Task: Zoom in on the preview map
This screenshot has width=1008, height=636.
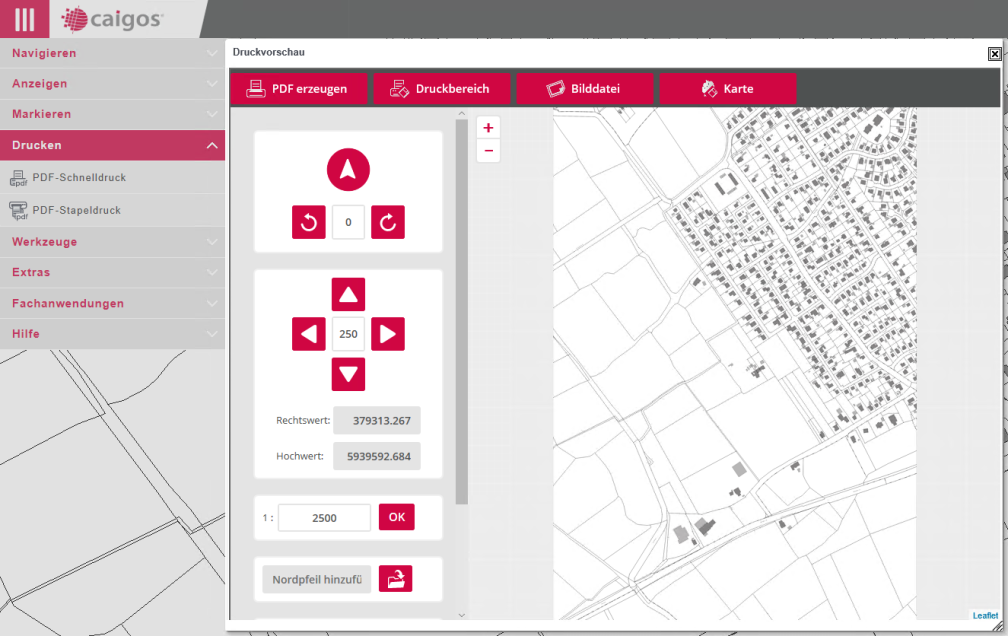Action: [x=488, y=128]
